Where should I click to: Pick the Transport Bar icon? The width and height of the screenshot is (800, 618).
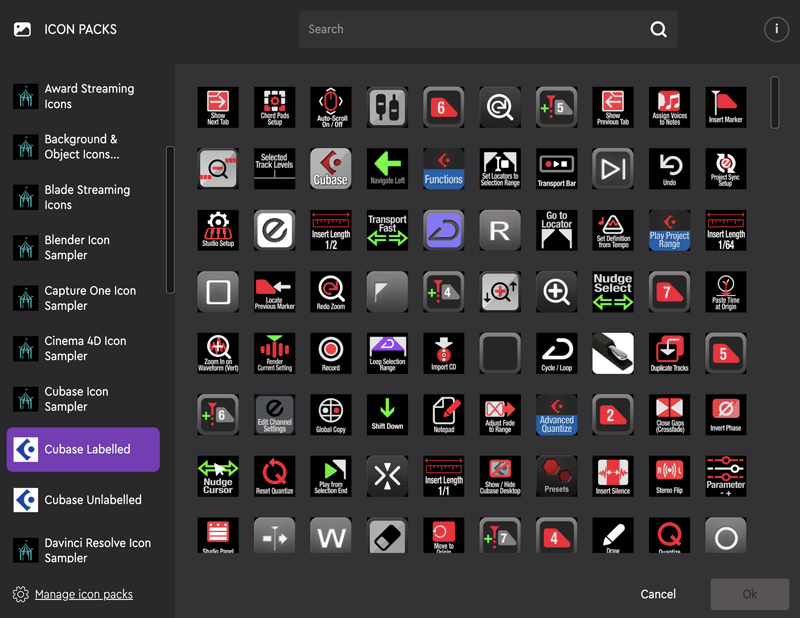pos(557,168)
